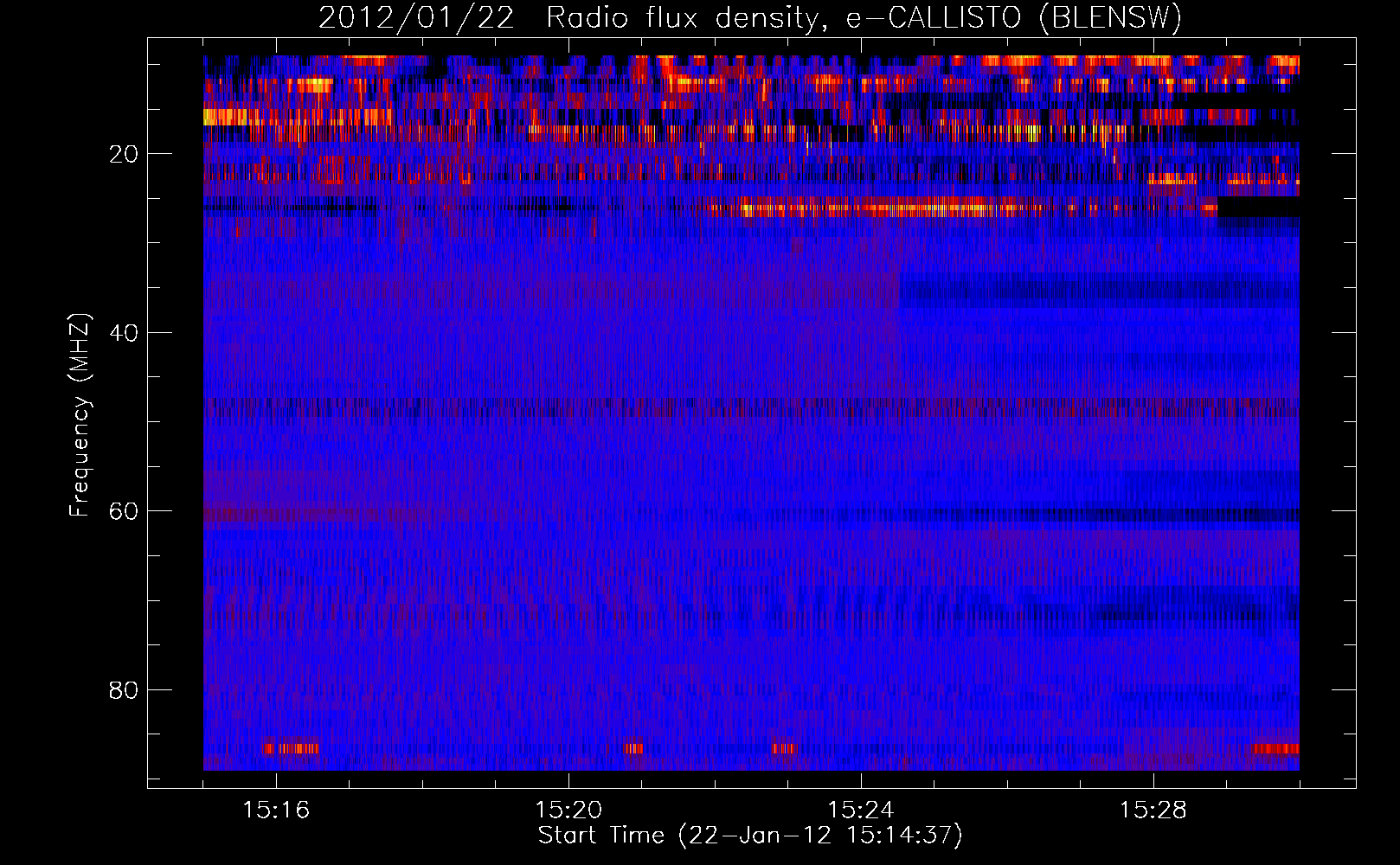Click the '15:28' time tick label
The height and width of the screenshot is (865, 1400).
1153,811
